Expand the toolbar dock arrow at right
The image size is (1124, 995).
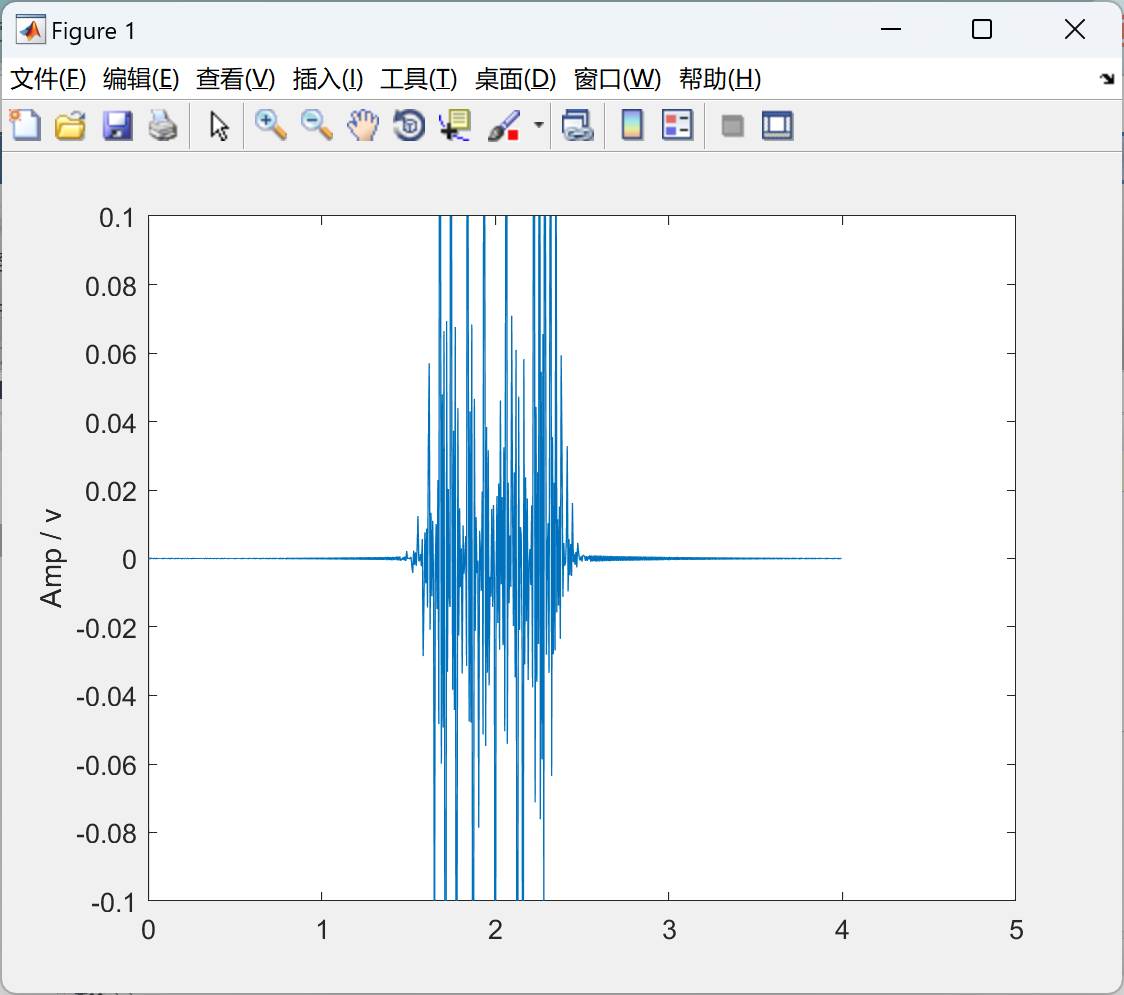[1108, 79]
